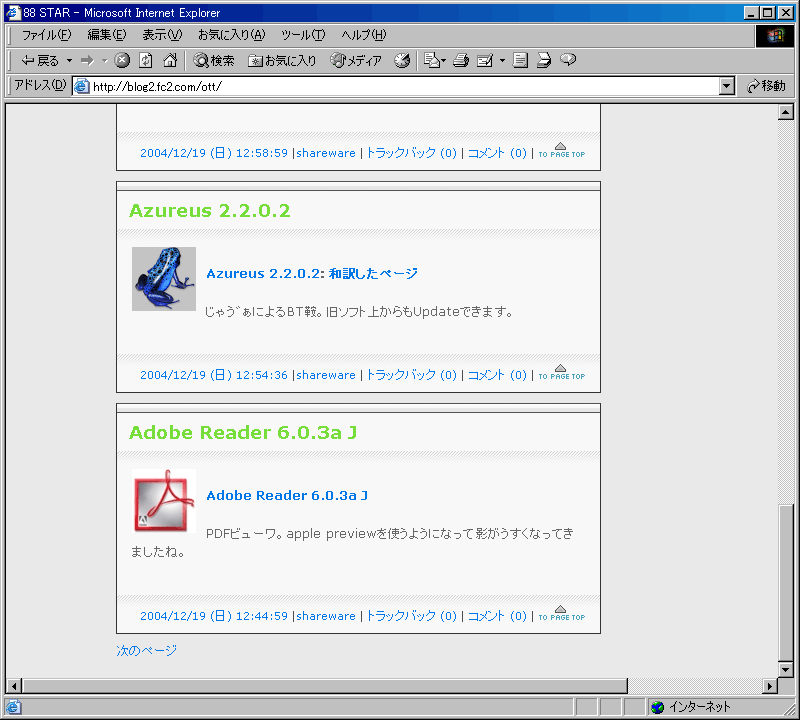Screen dimensions: 800x720
Task: Click TO PAGE TOP in Adobe Reader post
Action: [561, 613]
